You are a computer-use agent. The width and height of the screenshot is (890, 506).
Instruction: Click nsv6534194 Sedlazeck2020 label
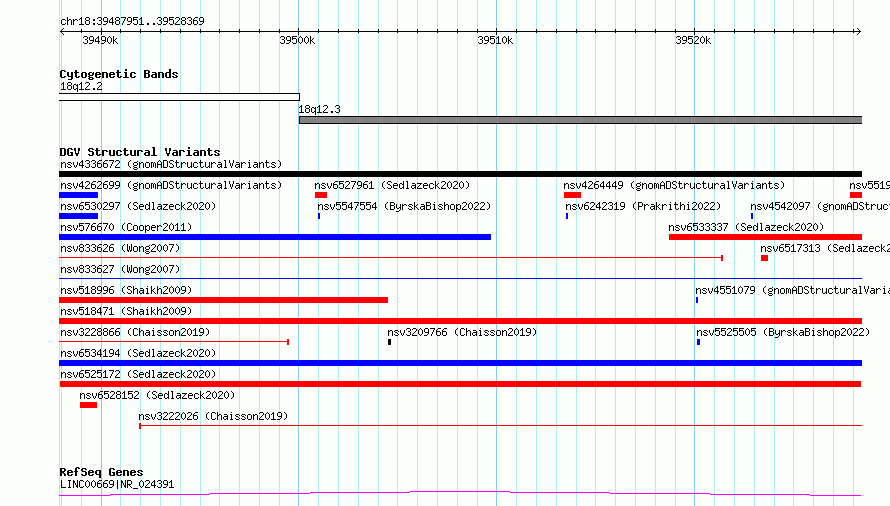coord(138,353)
